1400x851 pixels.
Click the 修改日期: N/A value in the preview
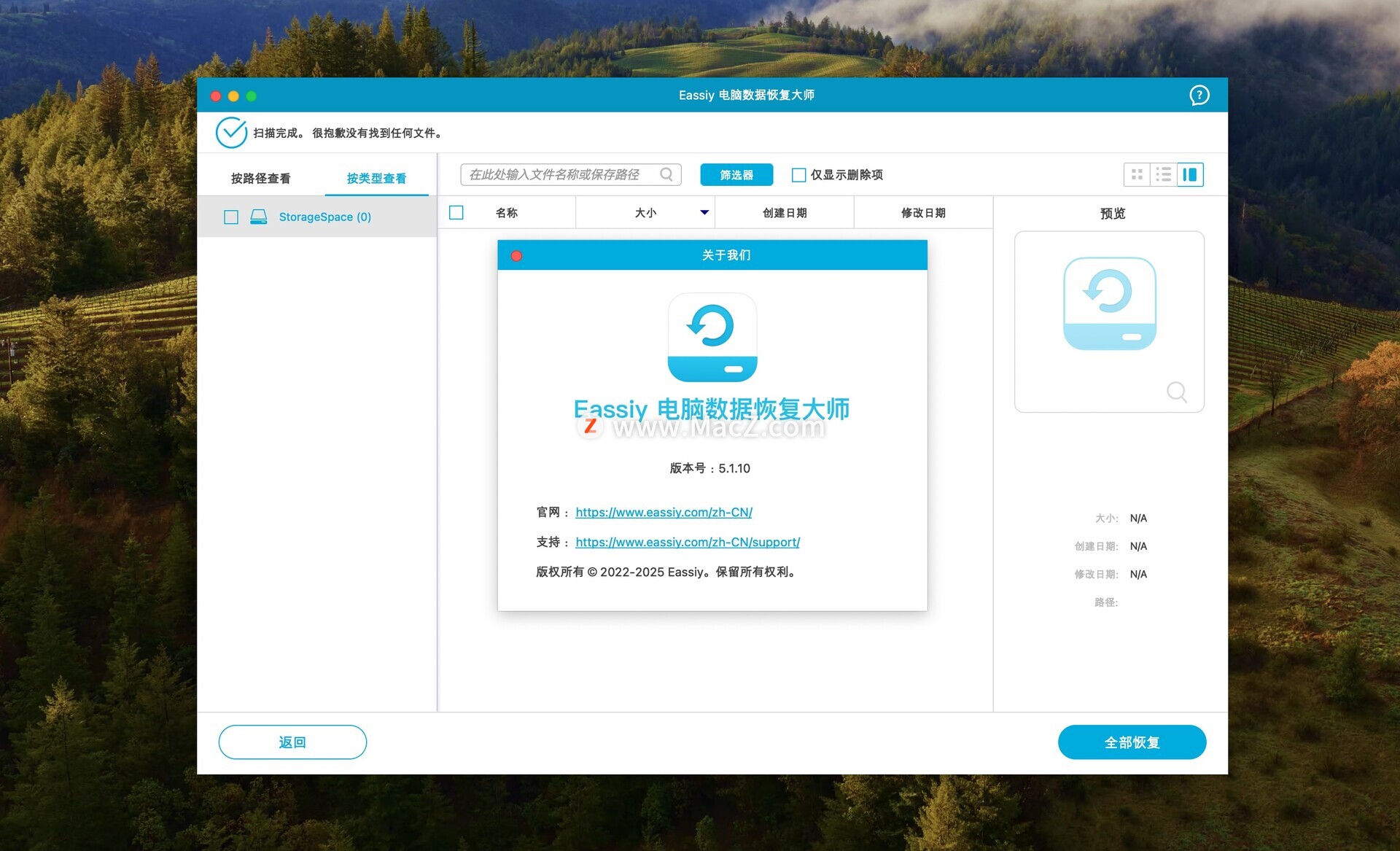pyautogui.click(x=1138, y=575)
